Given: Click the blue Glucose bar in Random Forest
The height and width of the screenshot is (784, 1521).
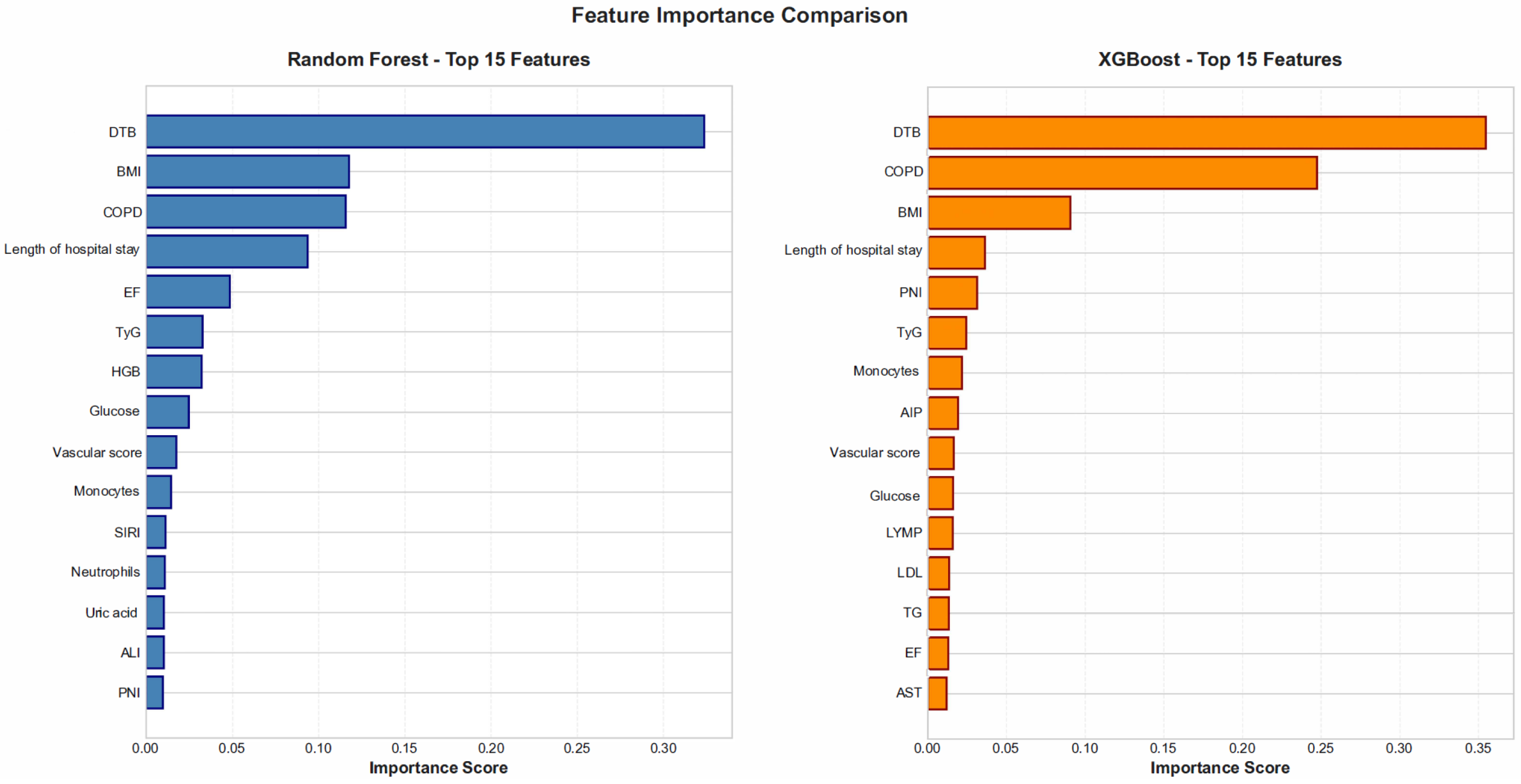Looking at the screenshot, I should pyautogui.click(x=168, y=412).
